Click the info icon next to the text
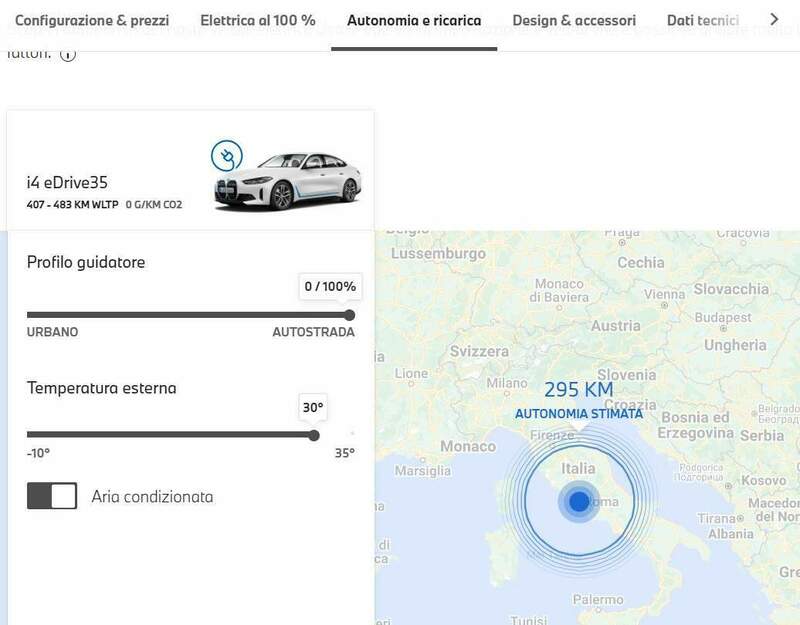 (x=68, y=54)
